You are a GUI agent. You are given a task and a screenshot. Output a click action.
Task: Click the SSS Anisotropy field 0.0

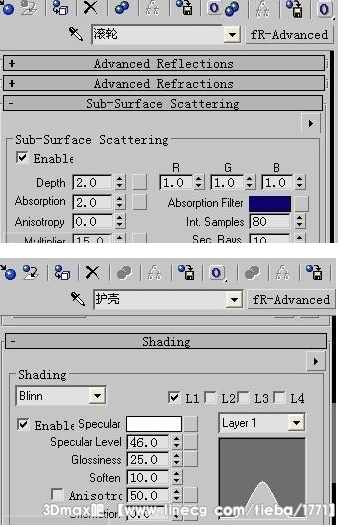coord(92,221)
